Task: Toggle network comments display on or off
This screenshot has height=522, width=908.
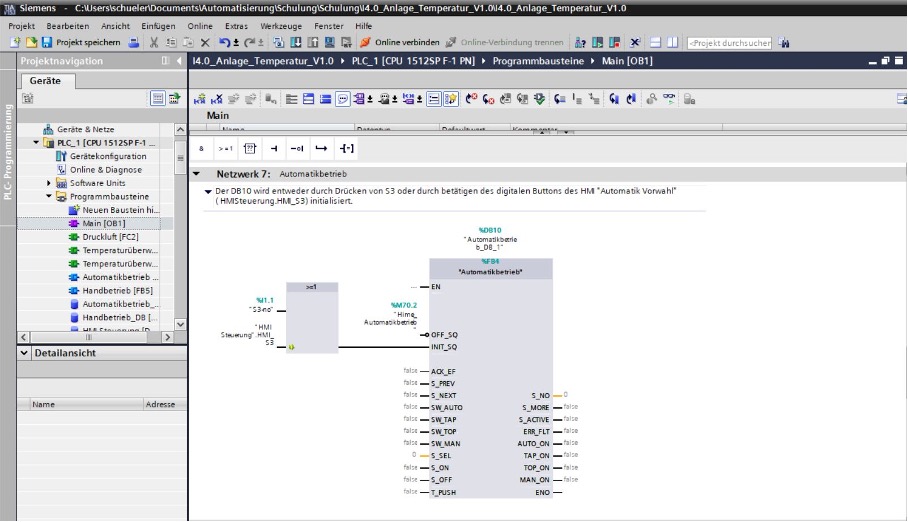Action: 343,99
